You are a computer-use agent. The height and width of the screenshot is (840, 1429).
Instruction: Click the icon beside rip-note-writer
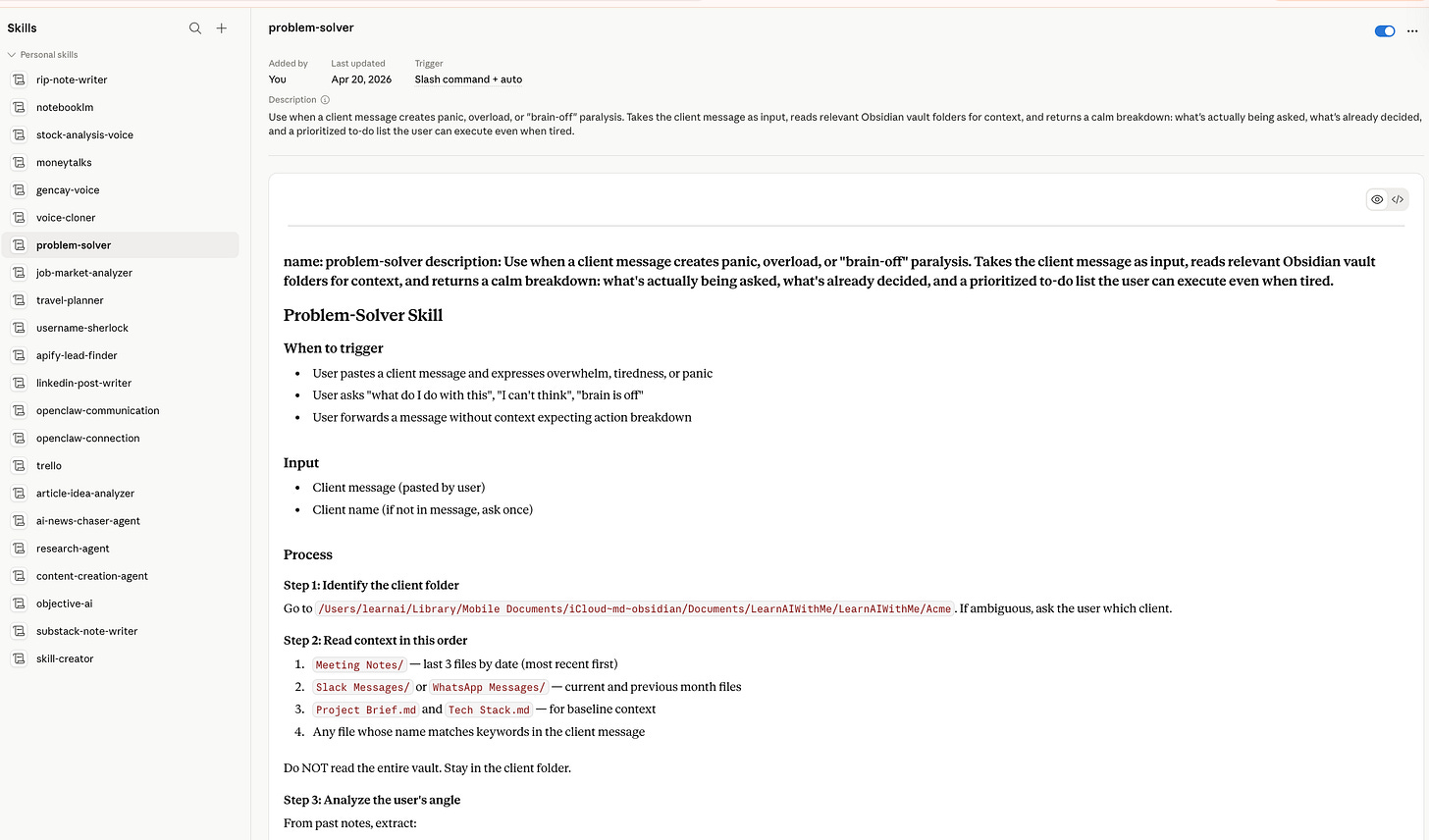(x=19, y=79)
